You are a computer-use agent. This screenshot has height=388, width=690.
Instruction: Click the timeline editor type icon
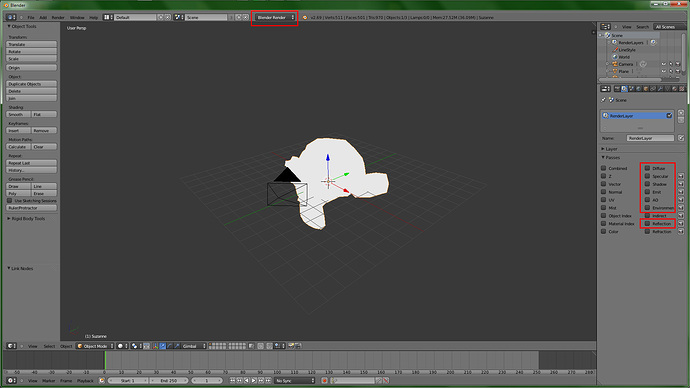point(11,381)
